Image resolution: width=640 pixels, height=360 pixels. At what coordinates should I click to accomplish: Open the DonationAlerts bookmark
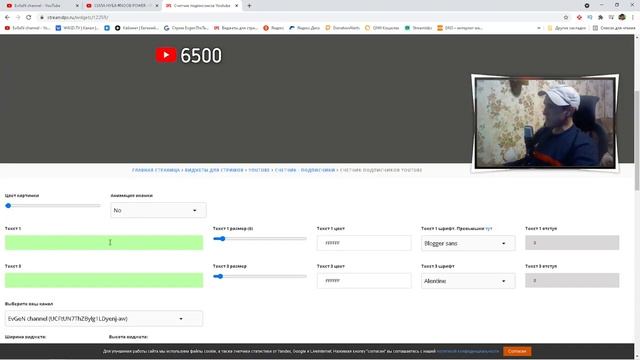pos(343,28)
